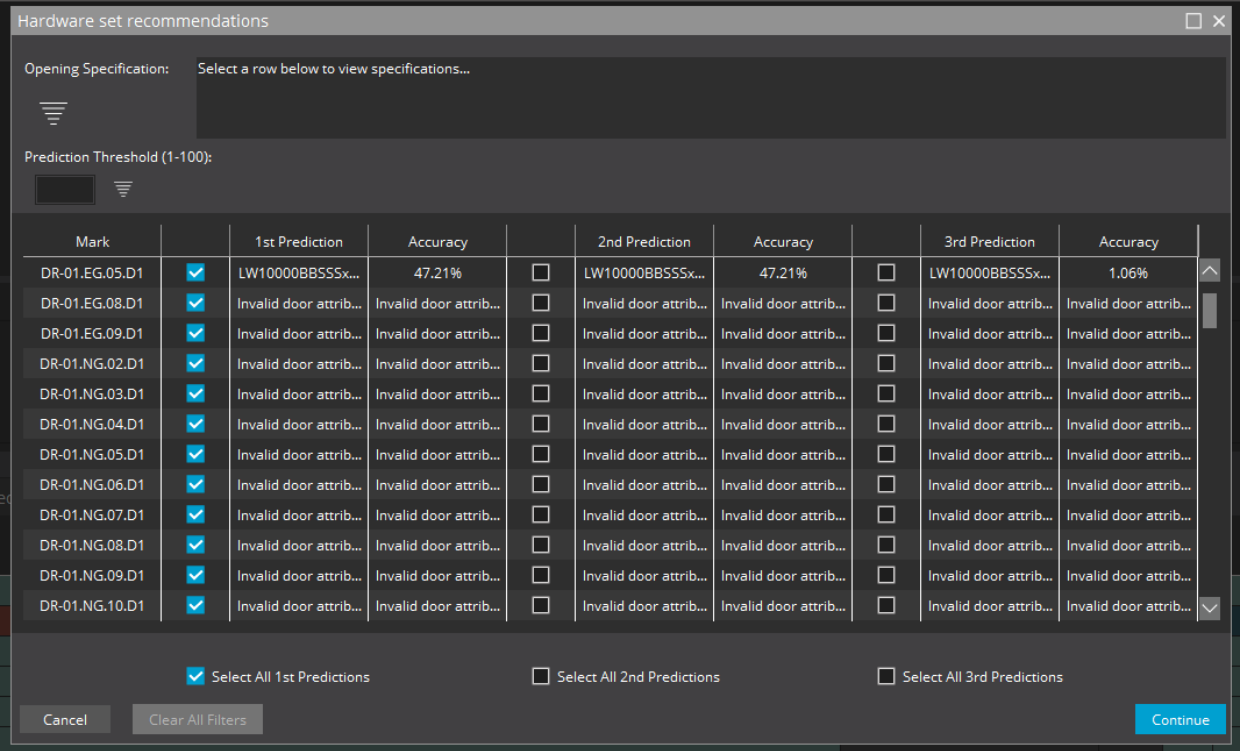Click the Prediction Threshold input field

coord(64,189)
